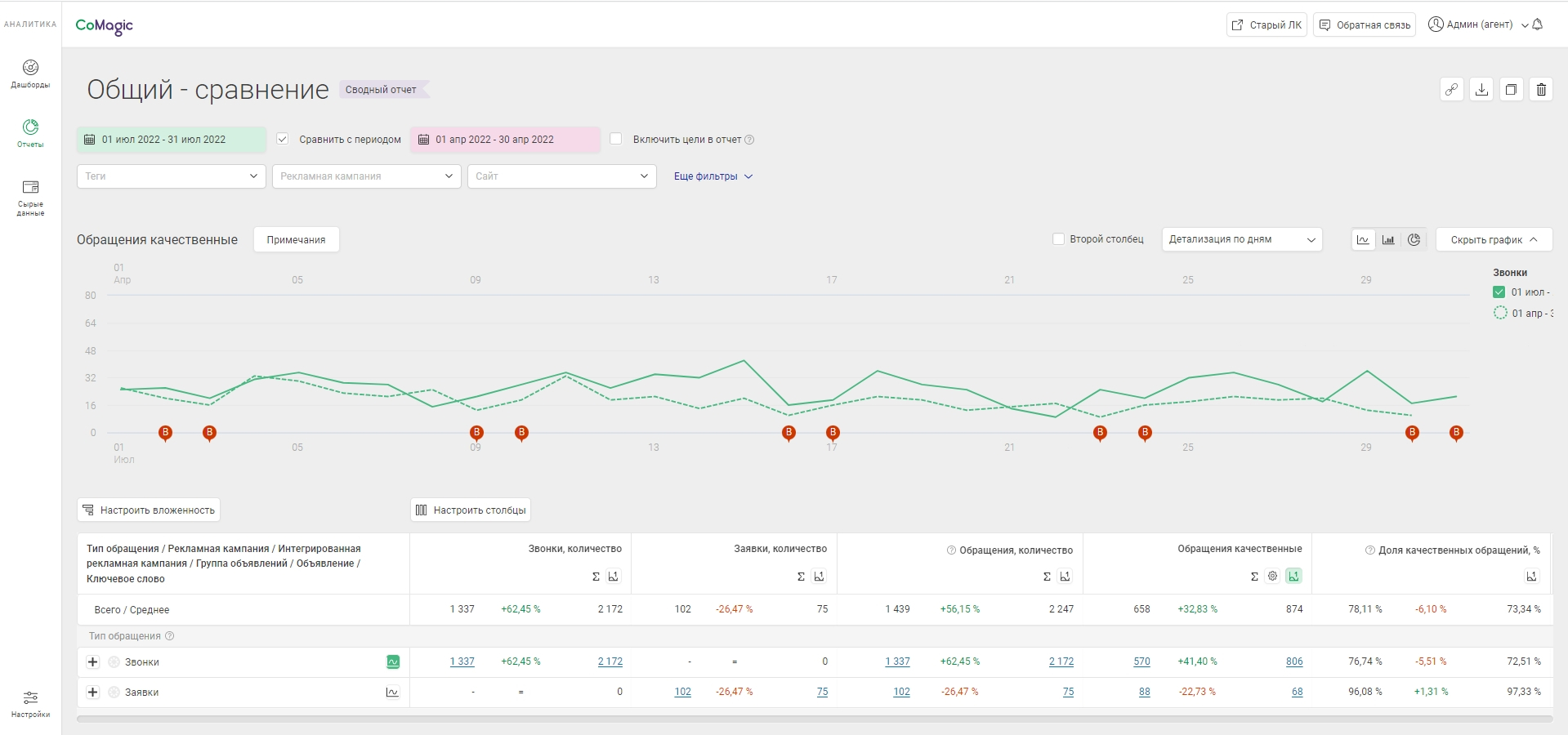The image size is (1568, 735).
Task: Open the notifications bell
Action: tap(1537, 24)
